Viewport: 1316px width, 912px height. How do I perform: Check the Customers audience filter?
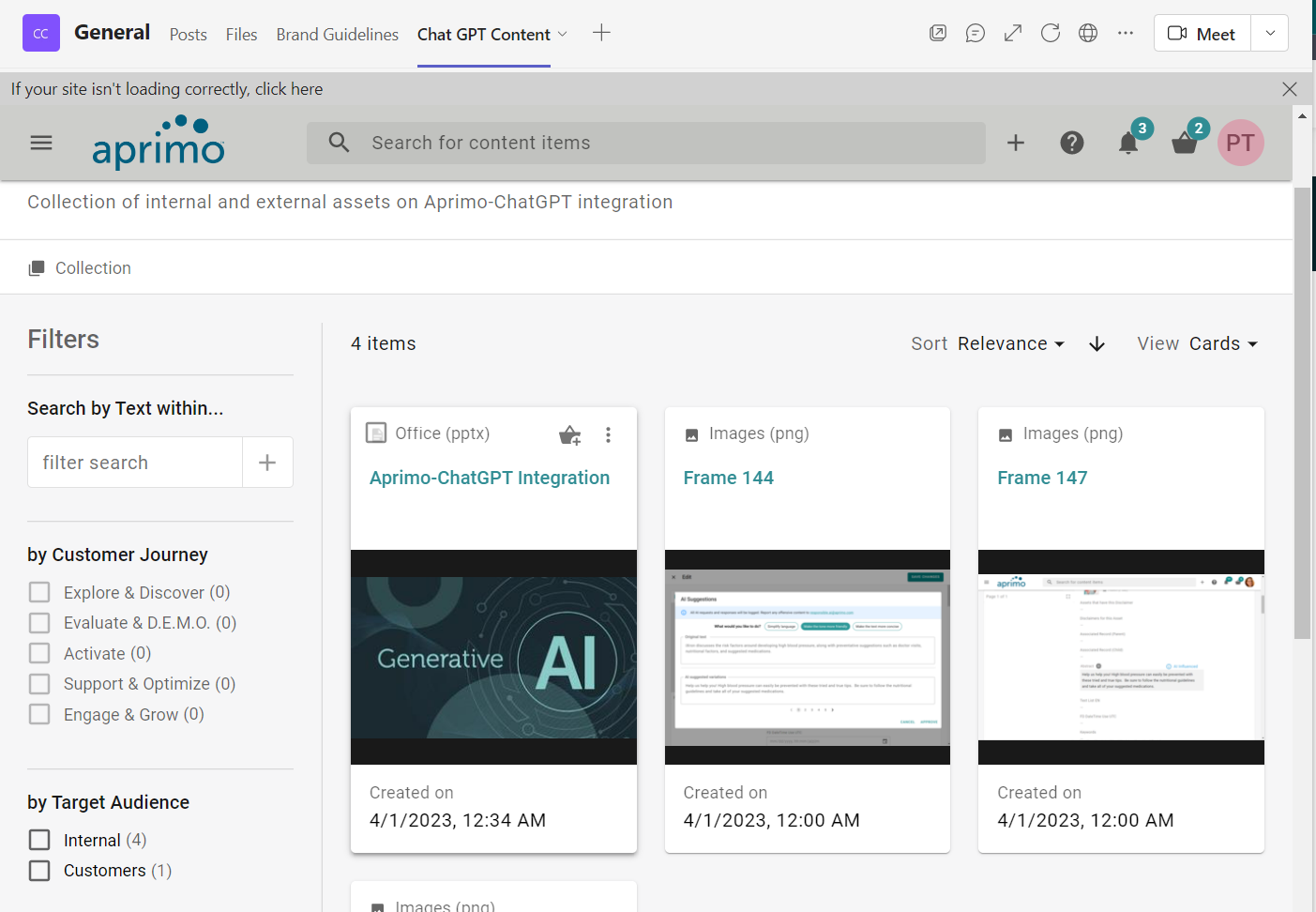coord(38,871)
